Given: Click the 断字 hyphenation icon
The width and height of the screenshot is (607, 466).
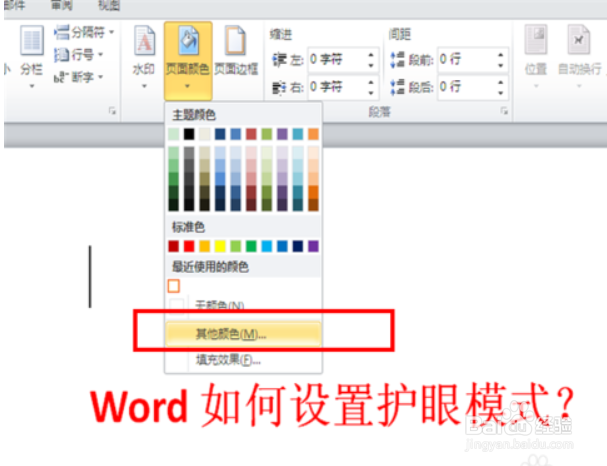Looking at the screenshot, I should click(x=62, y=77).
